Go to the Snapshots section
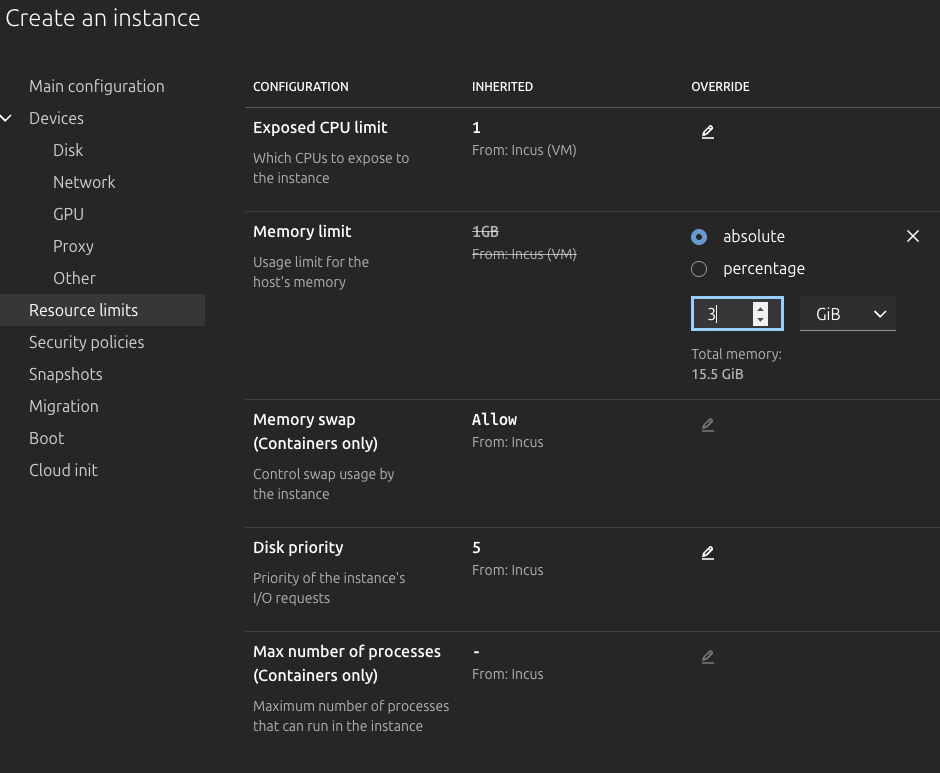The width and height of the screenshot is (940, 773). [x=66, y=374]
